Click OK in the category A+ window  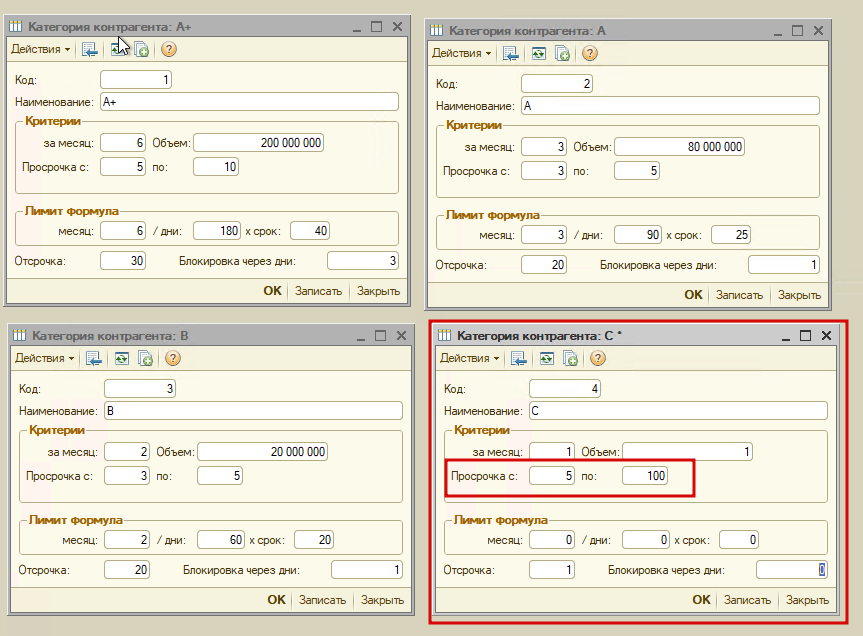tap(272, 291)
